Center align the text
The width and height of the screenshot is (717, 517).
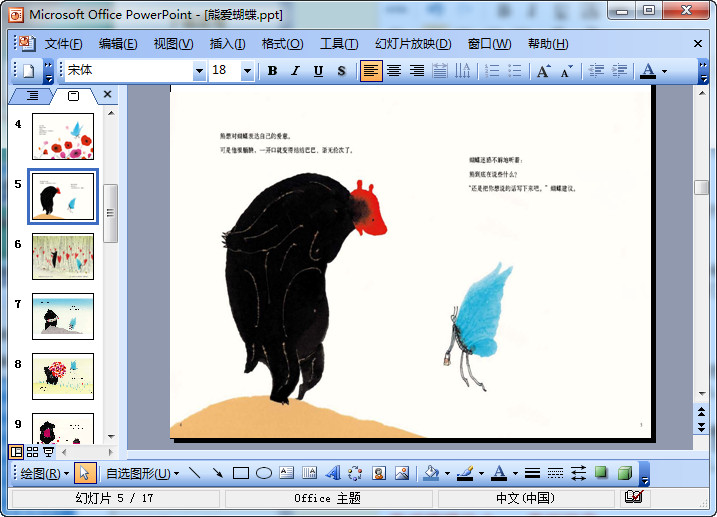tap(394, 71)
